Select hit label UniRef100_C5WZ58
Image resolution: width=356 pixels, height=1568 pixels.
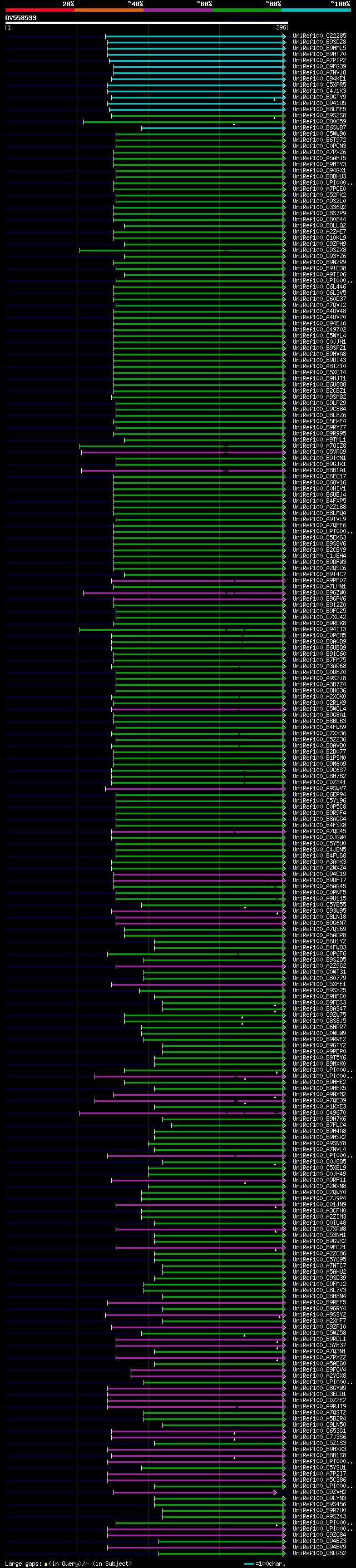coord(319,1333)
